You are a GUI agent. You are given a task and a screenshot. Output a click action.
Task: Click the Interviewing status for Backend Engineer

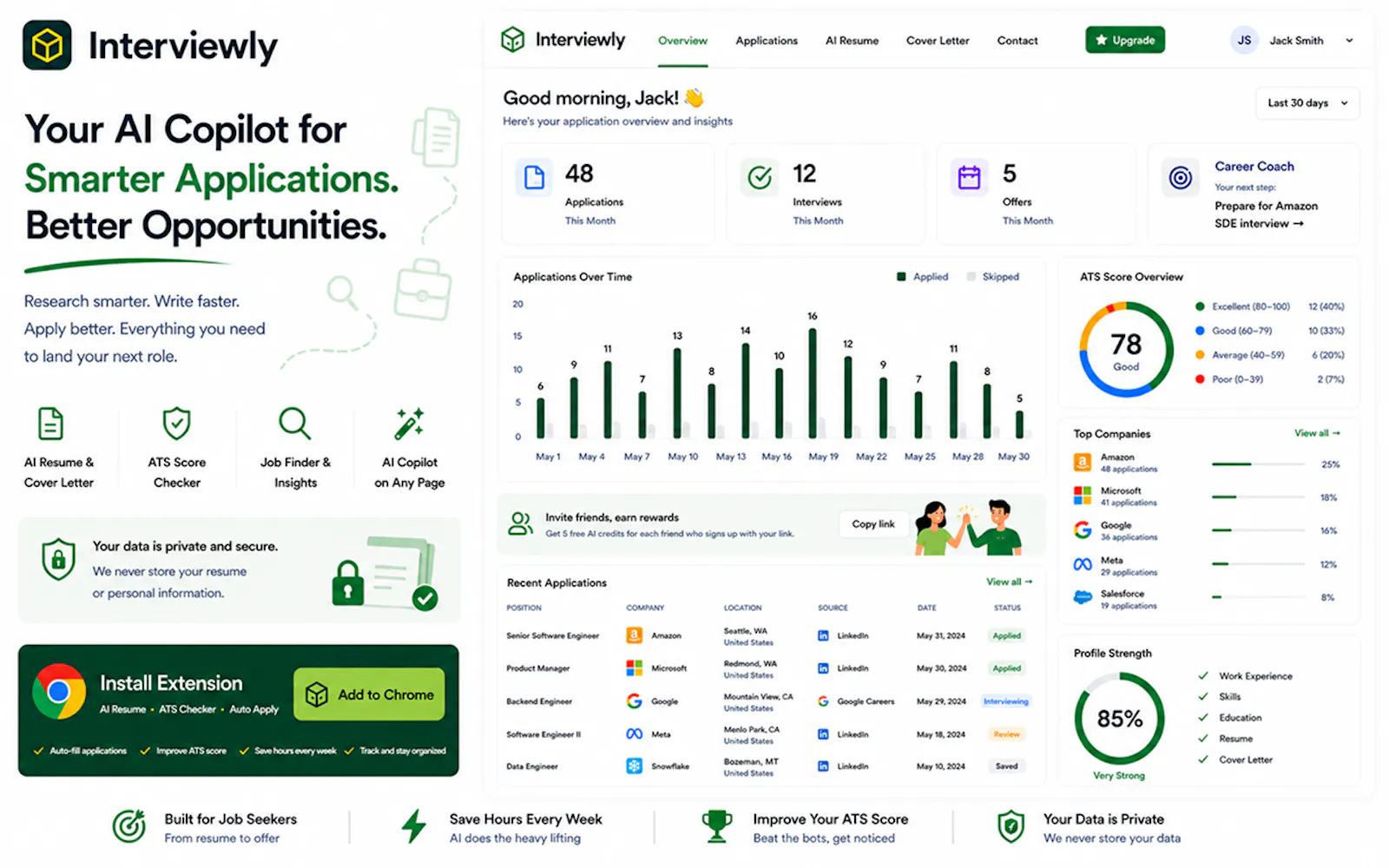pos(1006,701)
